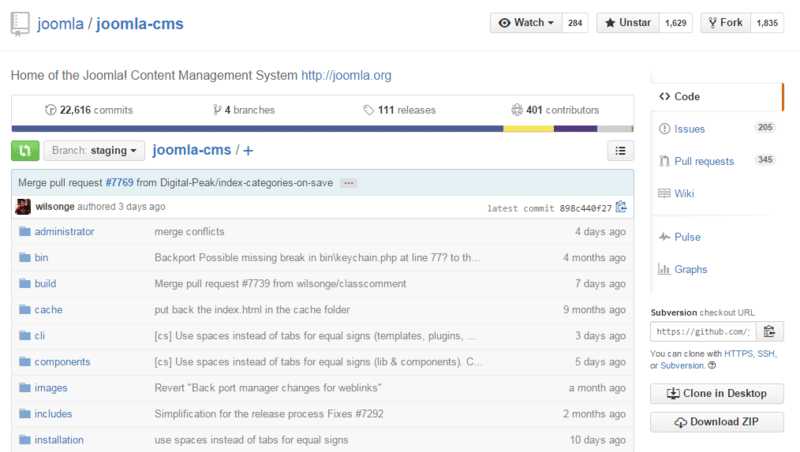The width and height of the screenshot is (800, 452).
Task: Open the Issues tab
Action: click(x=689, y=129)
